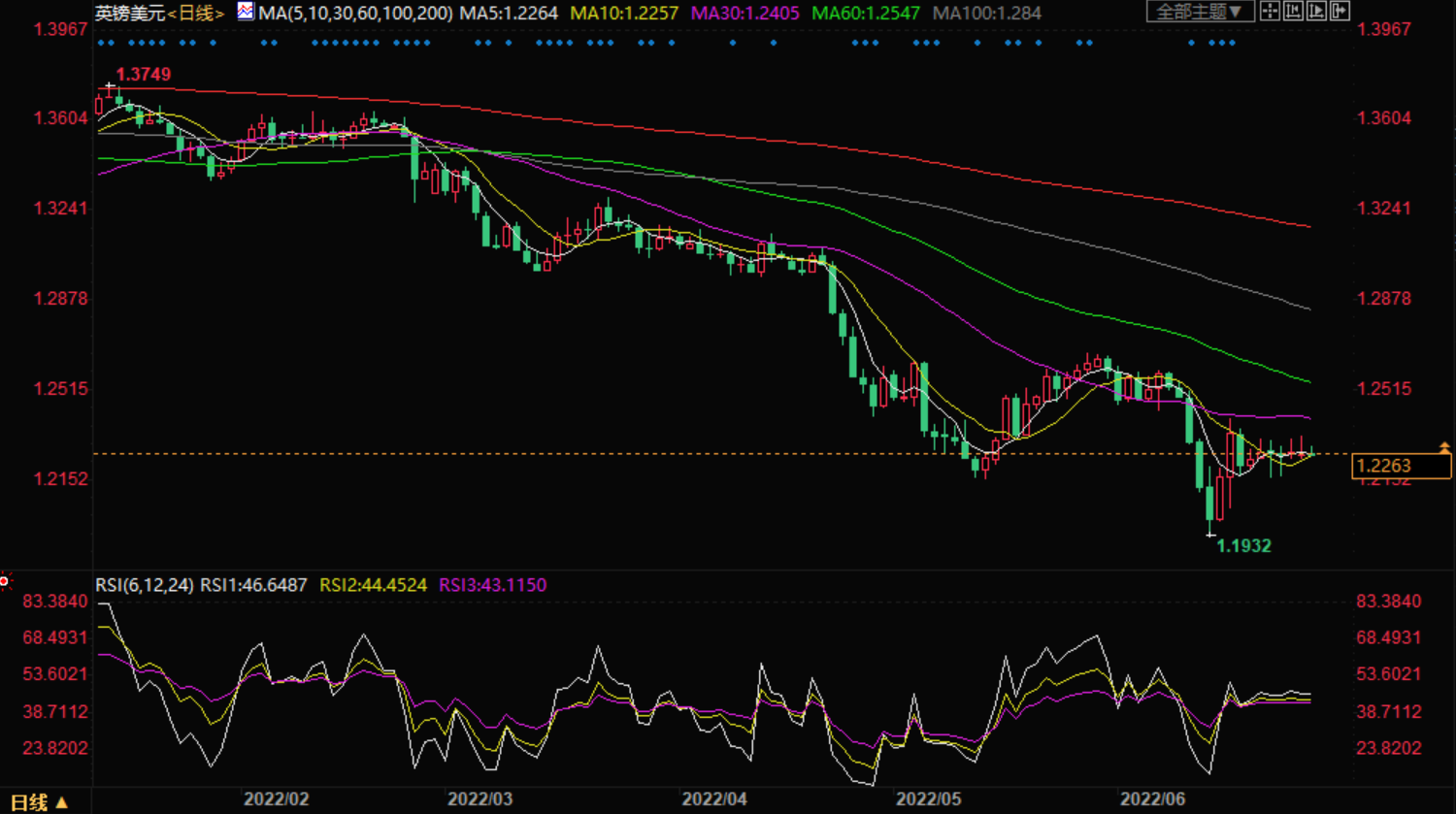Select the 英镑美元 symbol name
Screen dimensions: 1456x814
pos(130,13)
